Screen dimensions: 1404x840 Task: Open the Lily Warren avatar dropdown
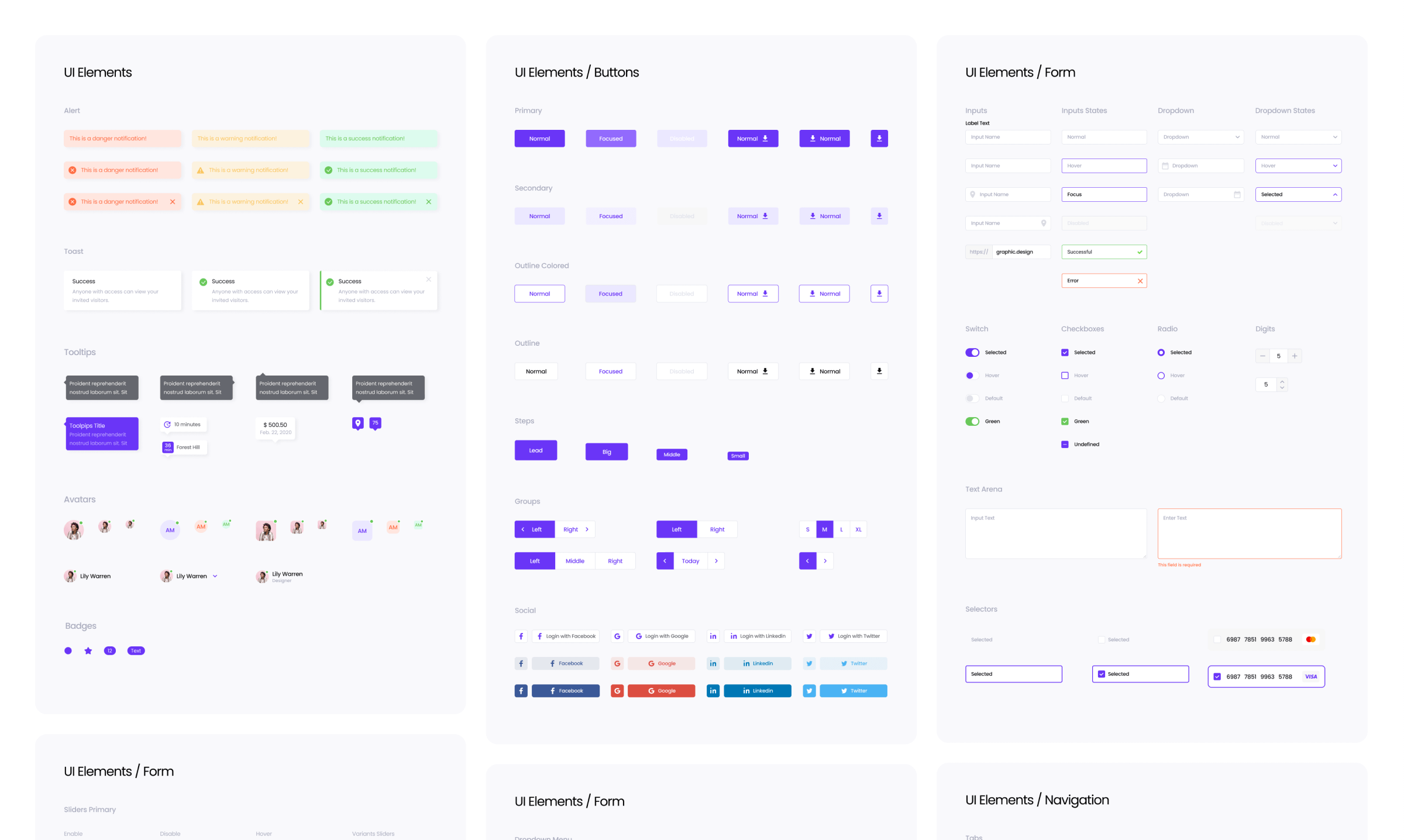tap(215, 576)
